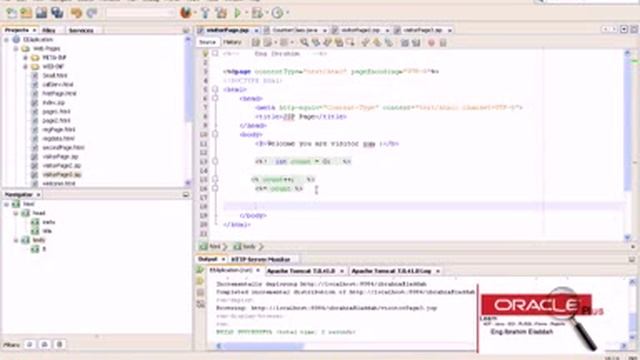Click the New File toolbar icon
640x360 pixels.
[x=11, y=13]
